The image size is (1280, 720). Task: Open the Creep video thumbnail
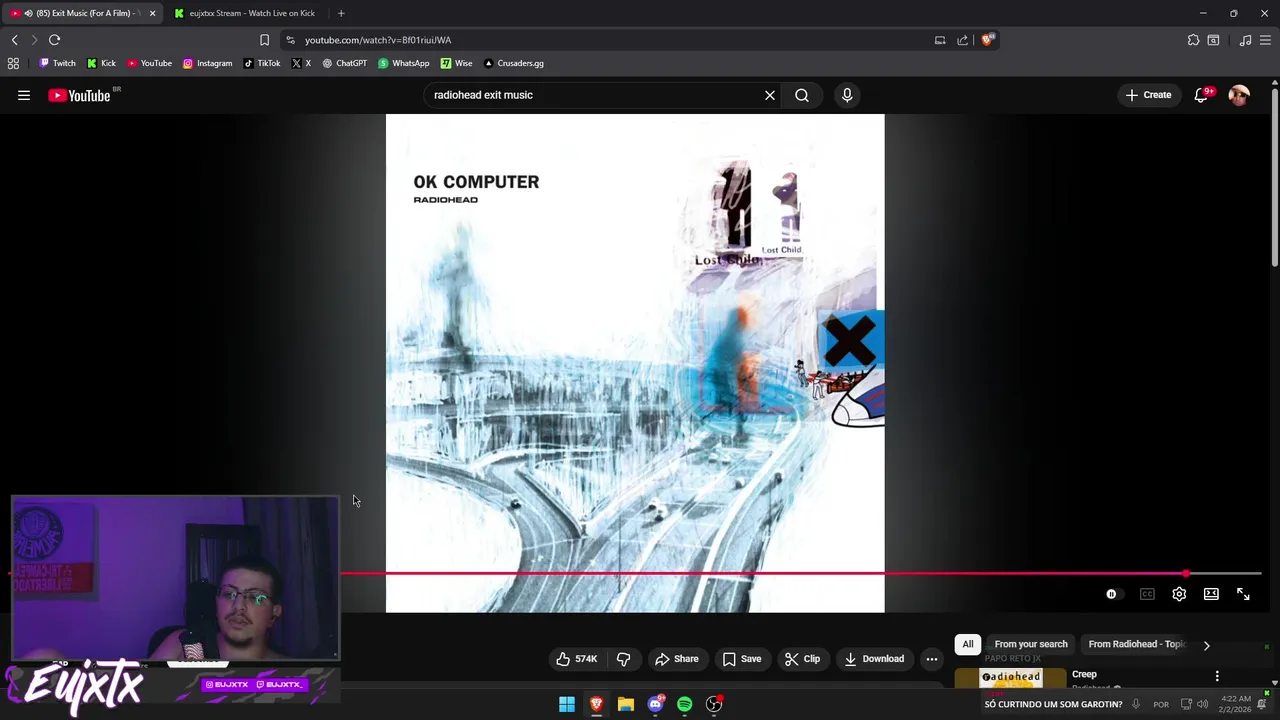pos(1010,678)
